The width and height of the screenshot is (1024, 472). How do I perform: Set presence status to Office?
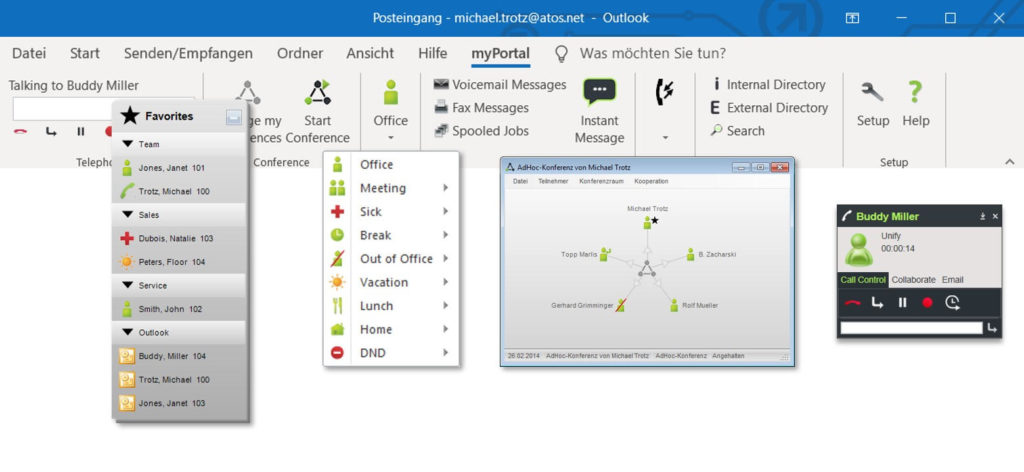[391, 165]
